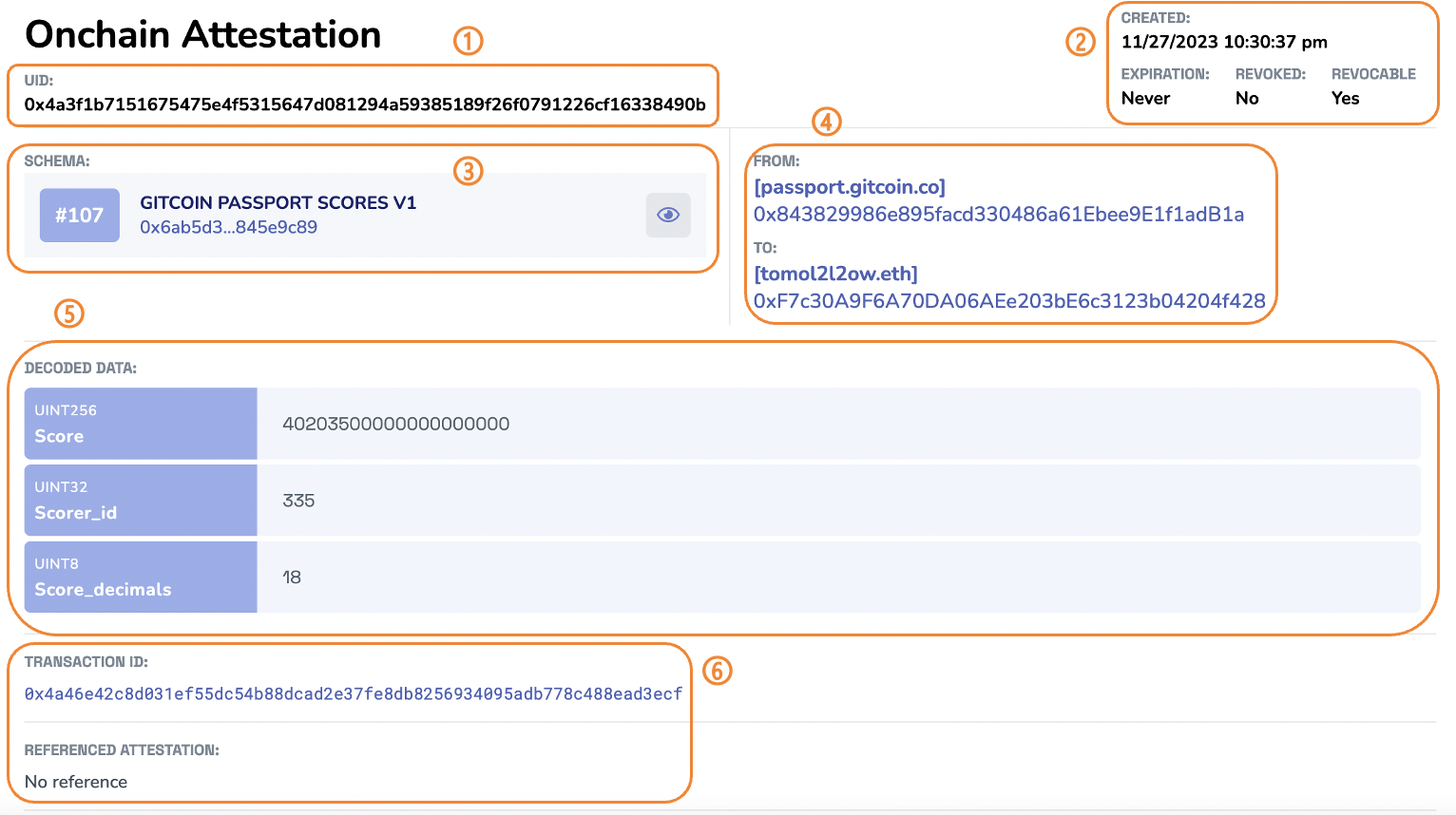Click the circled number 2 marker
This screenshot has width=1456, height=815.
pyautogui.click(x=1080, y=42)
